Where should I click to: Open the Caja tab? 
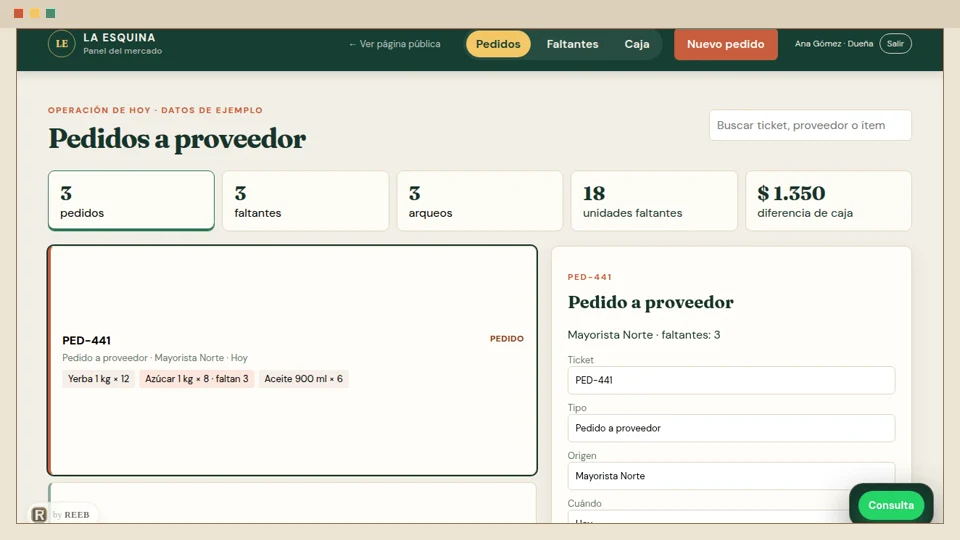coord(637,44)
